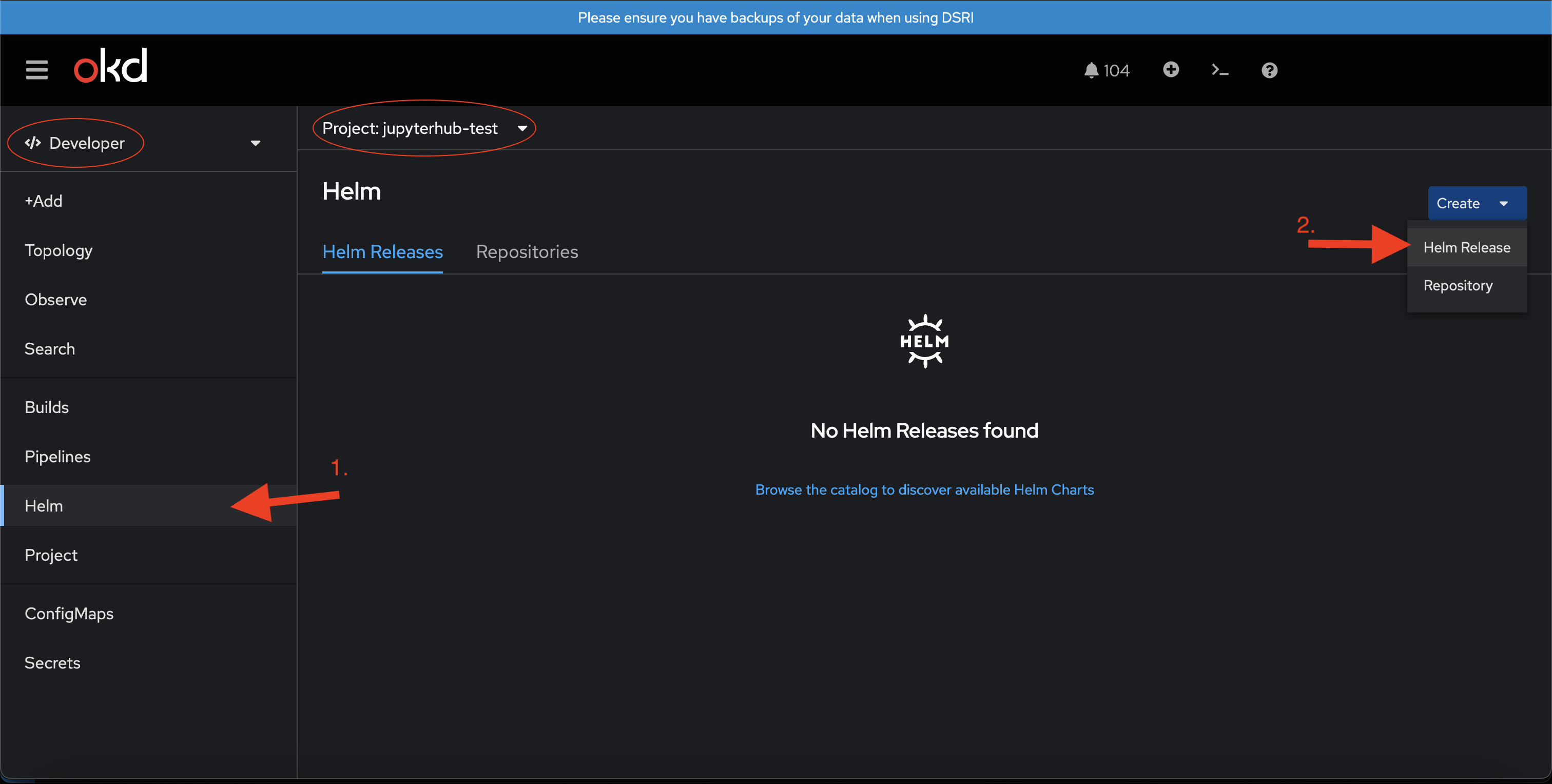Image resolution: width=1552 pixels, height=784 pixels.
Task: Open Secrets in the sidebar
Action: pos(149,663)
